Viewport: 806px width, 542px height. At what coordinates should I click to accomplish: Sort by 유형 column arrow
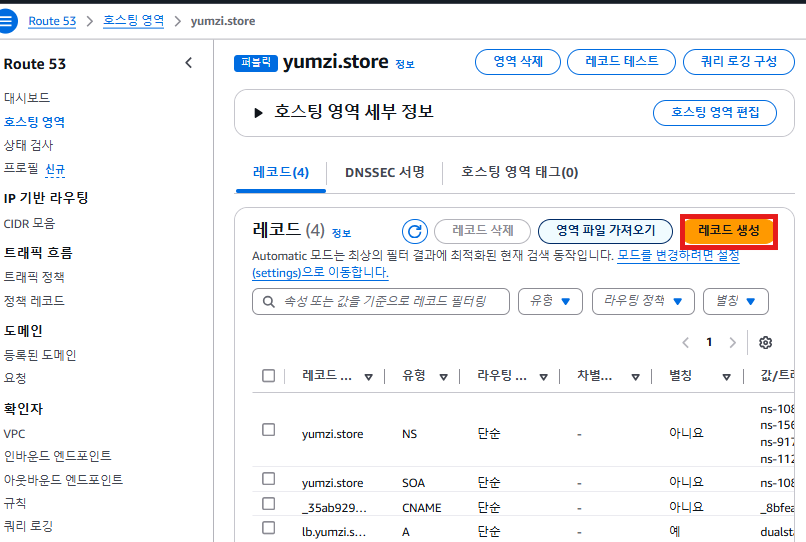coord(444,377)
